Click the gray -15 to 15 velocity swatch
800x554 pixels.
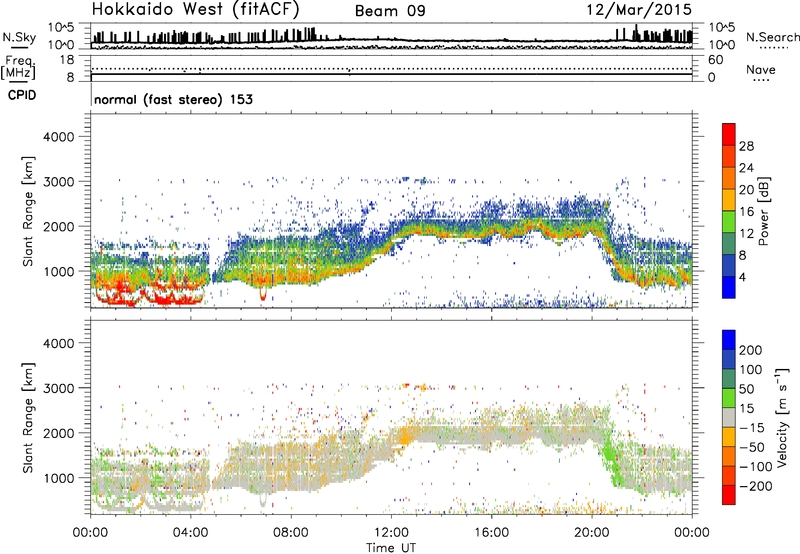pos(729,418)
